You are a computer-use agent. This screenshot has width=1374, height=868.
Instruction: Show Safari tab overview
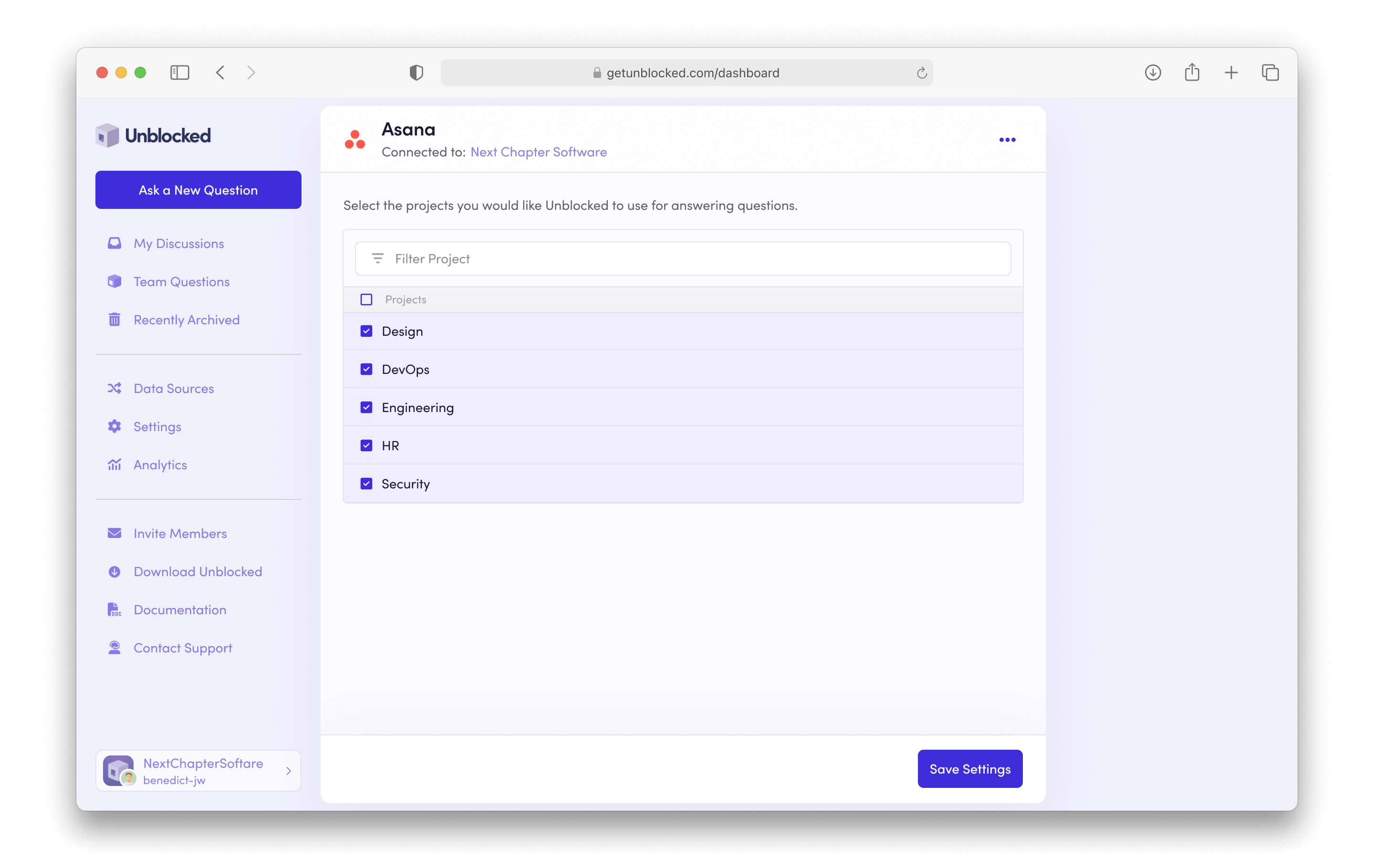1270,72
